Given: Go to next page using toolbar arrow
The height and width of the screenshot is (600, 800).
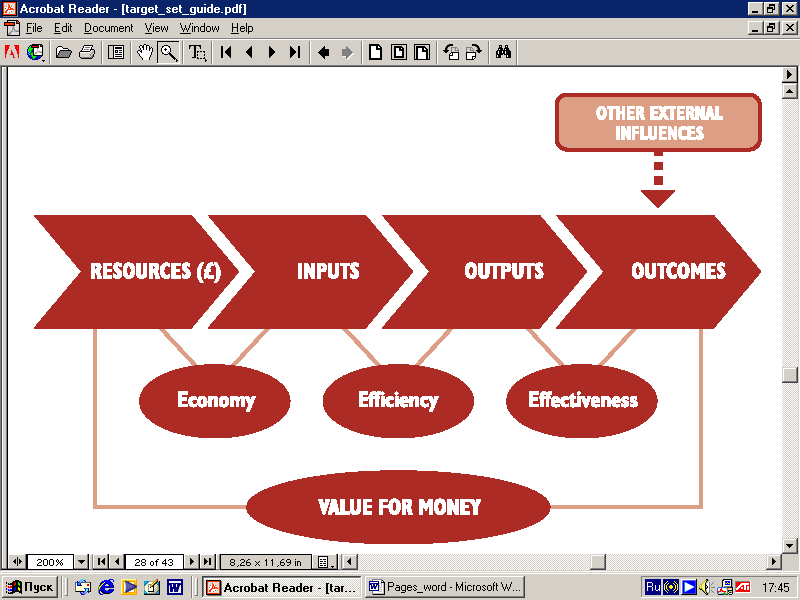Looking at the screenshot, I should (x=272, y=52).
